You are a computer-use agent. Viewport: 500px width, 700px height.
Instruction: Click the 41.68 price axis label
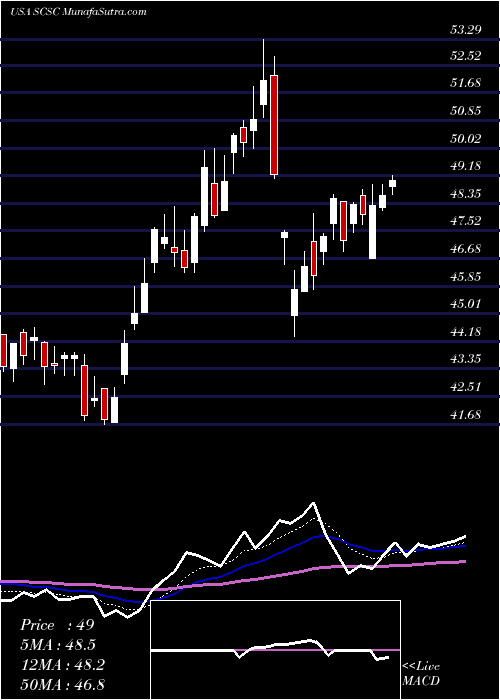(467, 414)
